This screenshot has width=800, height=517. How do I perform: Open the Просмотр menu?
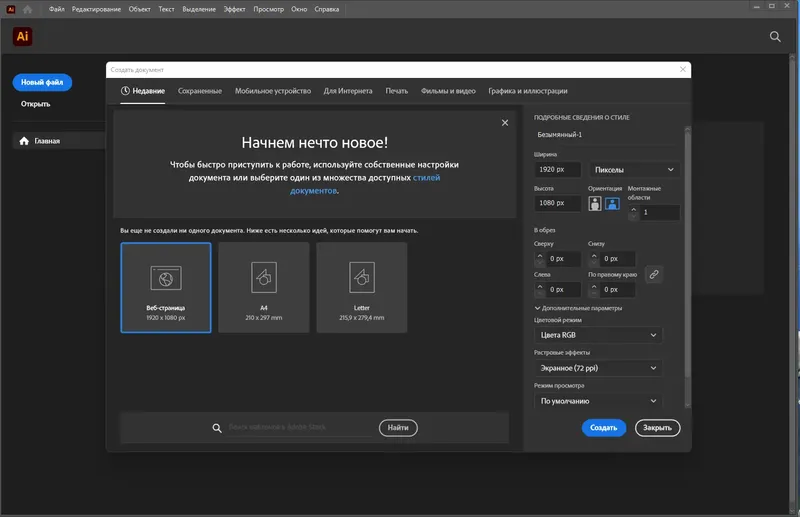tap(268, 9)
